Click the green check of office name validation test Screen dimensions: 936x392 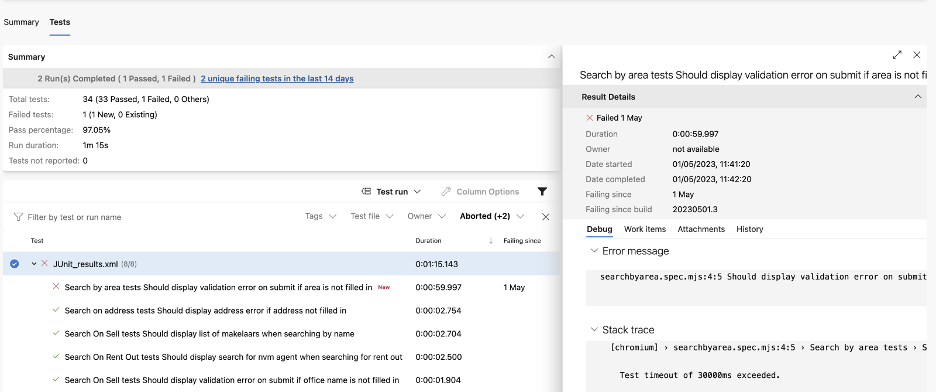pyautogui.click(x=56, y=380)
